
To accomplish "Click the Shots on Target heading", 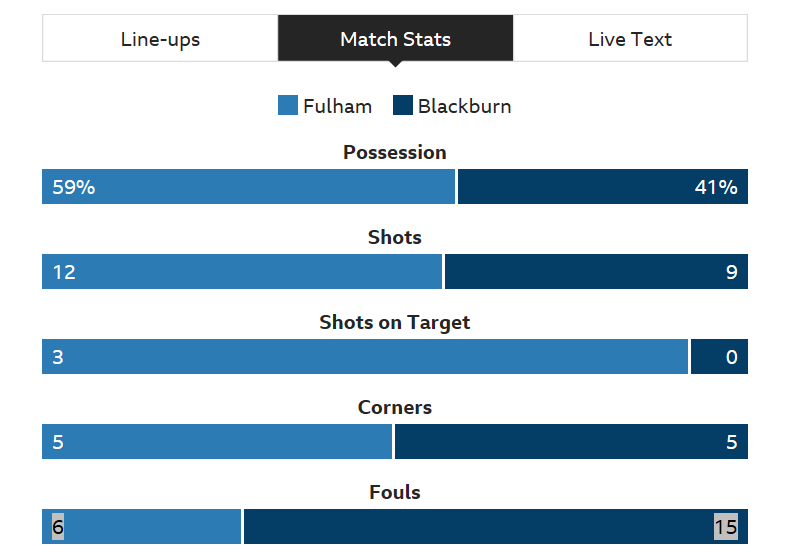I will point(395,323).
